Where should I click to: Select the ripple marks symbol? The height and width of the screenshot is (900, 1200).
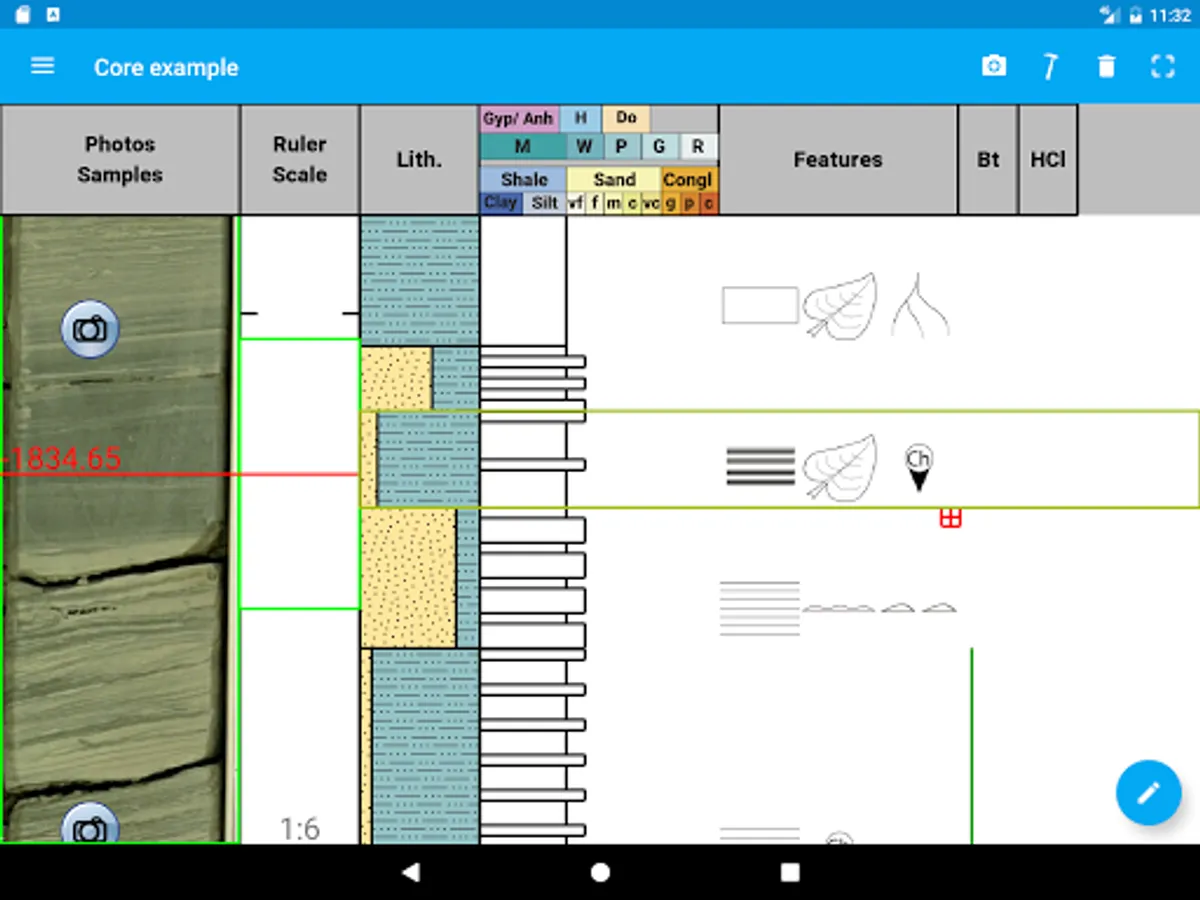pyautogui.click(x=880, y=607)
